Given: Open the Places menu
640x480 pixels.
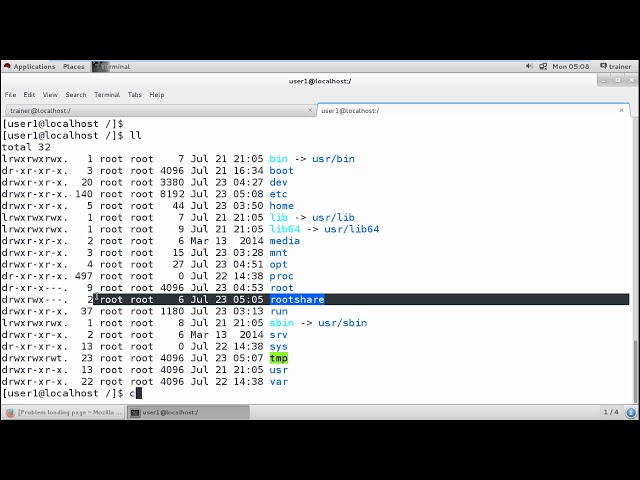Looking at the screenshot, I should [x=74, y=67].
